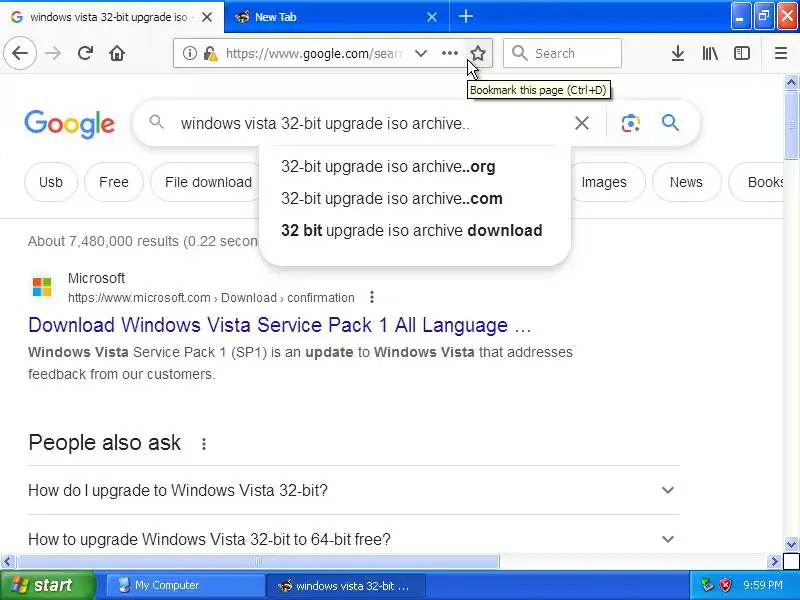Click the safely remove hardware tray icon

[707, 585]
